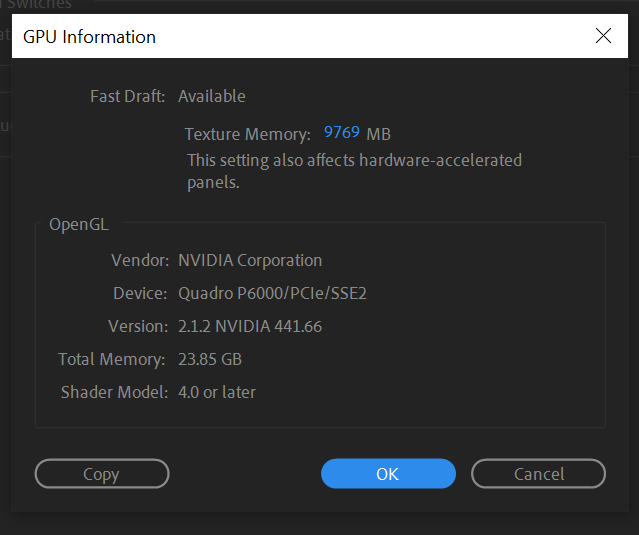
Task: Select the Fast Draft Available status text
Action: [x=212, y=97]
